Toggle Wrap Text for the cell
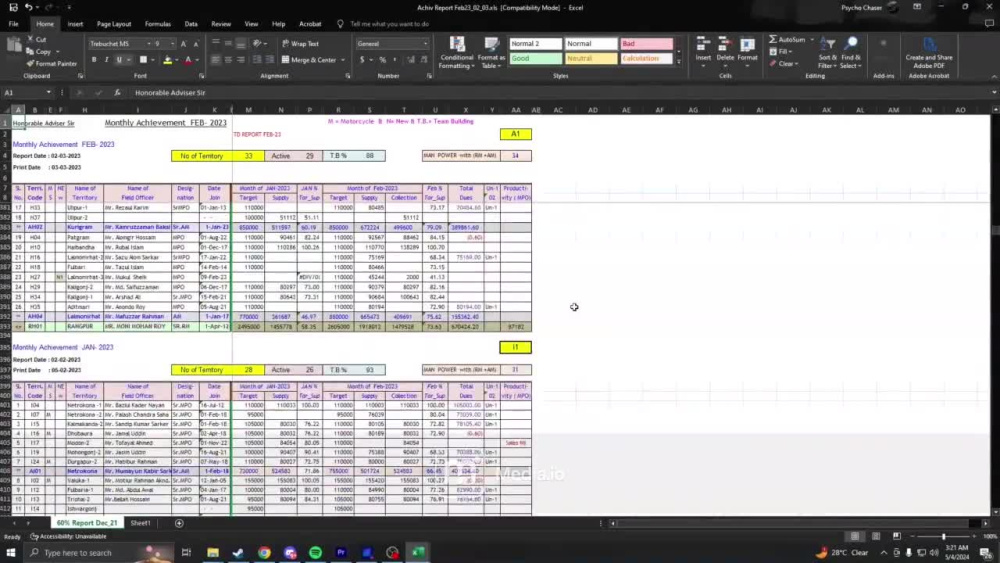 pos(300,44)
